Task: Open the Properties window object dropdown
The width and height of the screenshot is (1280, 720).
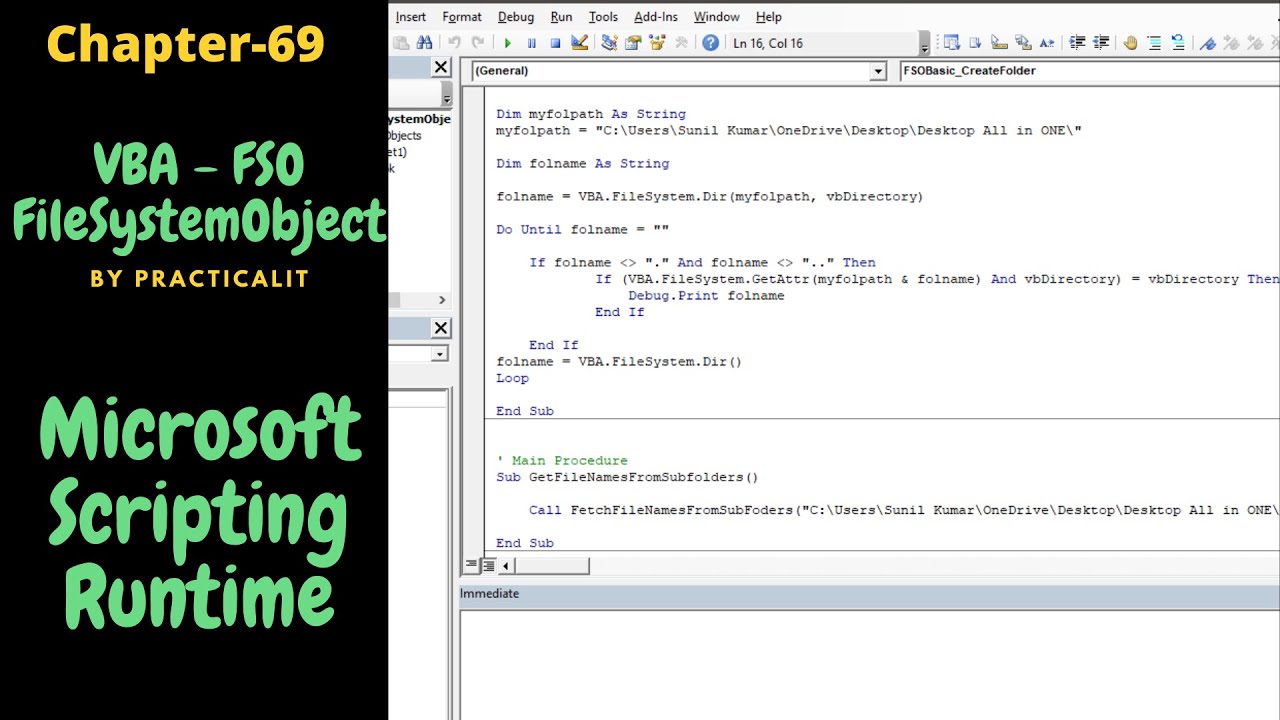Action: [440, 354]
